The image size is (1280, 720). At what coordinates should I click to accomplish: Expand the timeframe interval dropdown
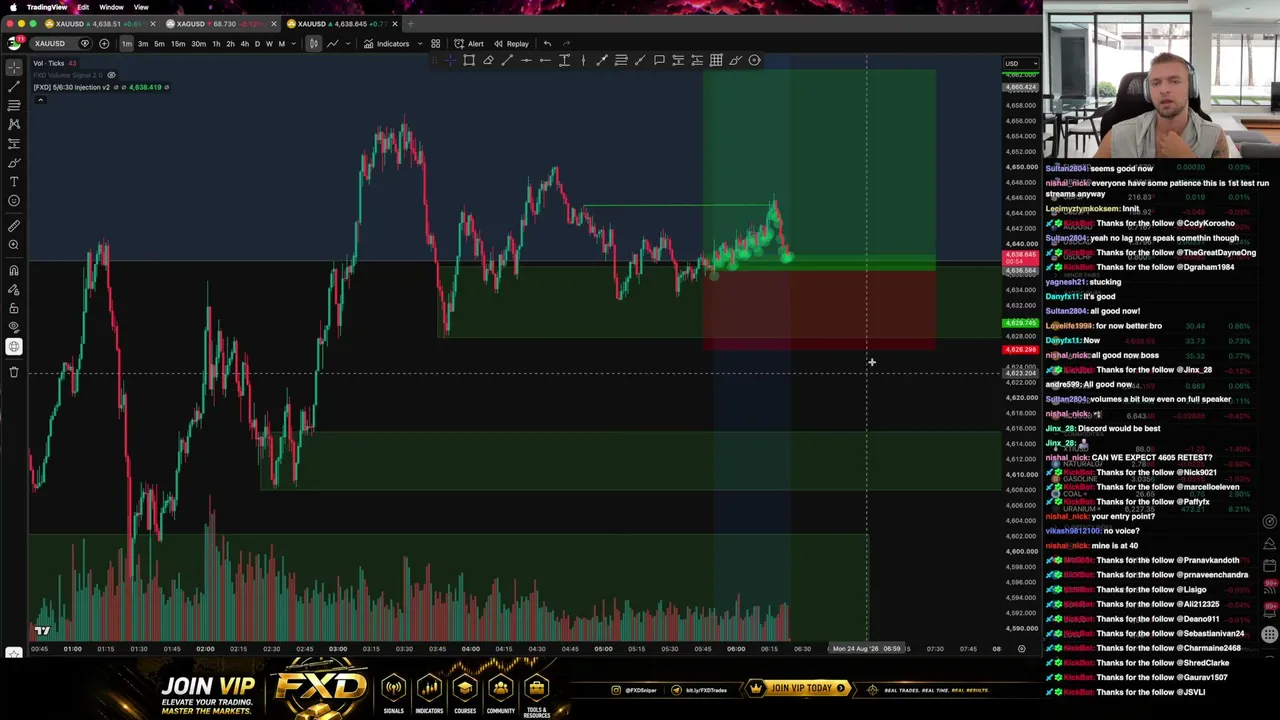pyautogui.click(x=293, y=44)
